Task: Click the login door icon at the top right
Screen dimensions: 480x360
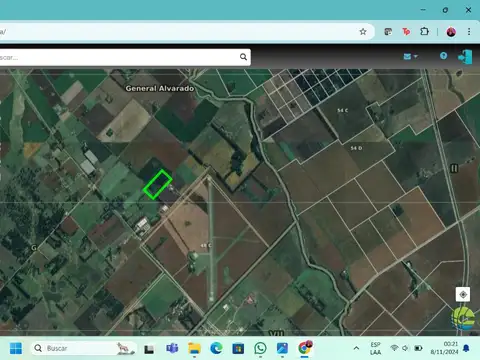Action: tap(465, 57)
